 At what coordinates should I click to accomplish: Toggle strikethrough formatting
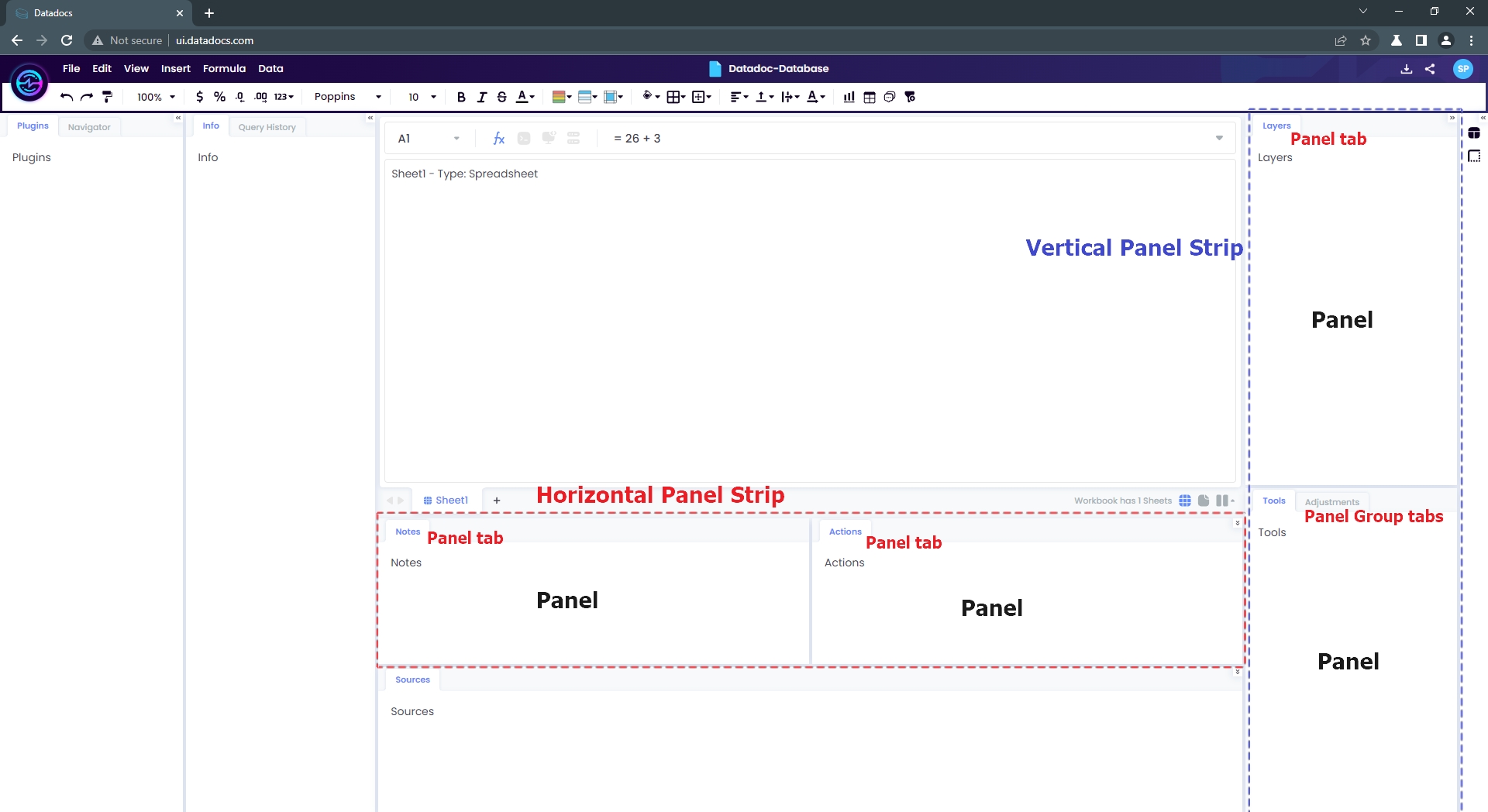click(x=501, y=97)
